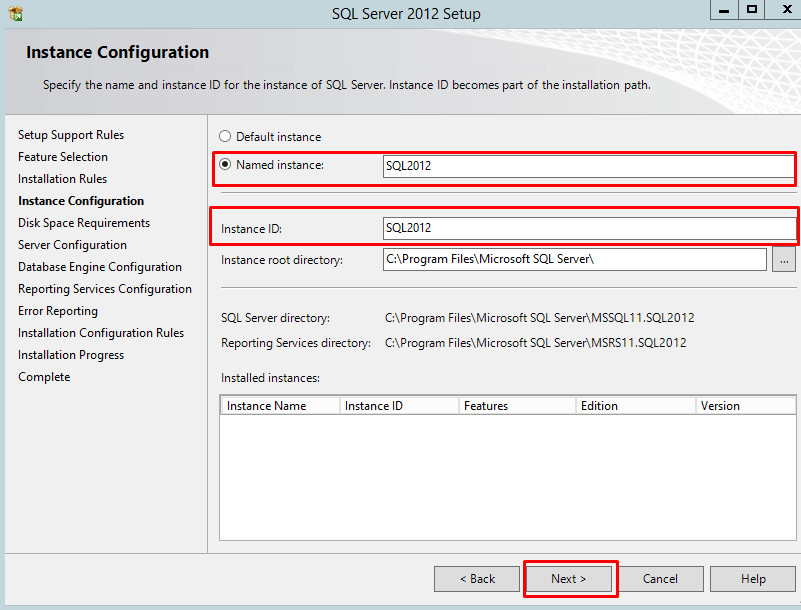Click the Instance root directory field

575,260
